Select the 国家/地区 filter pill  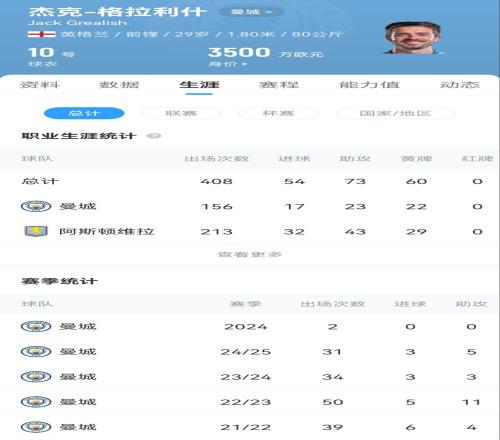[x=395, y=113]
